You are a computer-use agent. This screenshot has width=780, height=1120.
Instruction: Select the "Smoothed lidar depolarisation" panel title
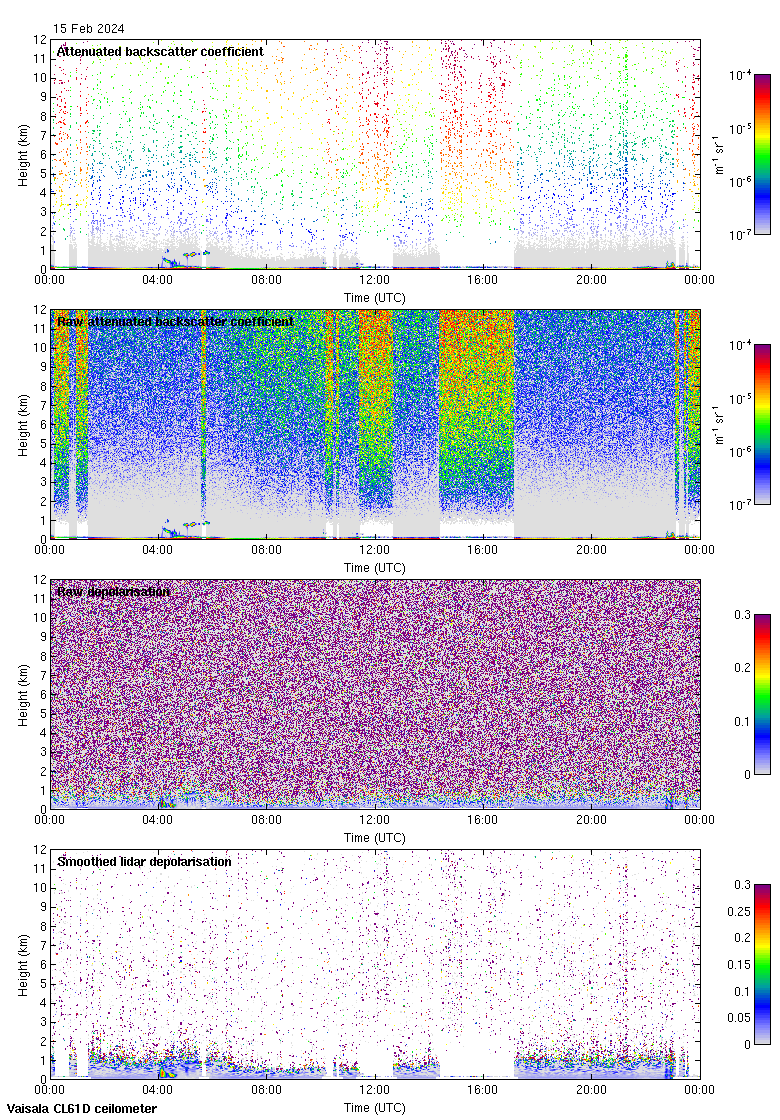pos(144,861)
